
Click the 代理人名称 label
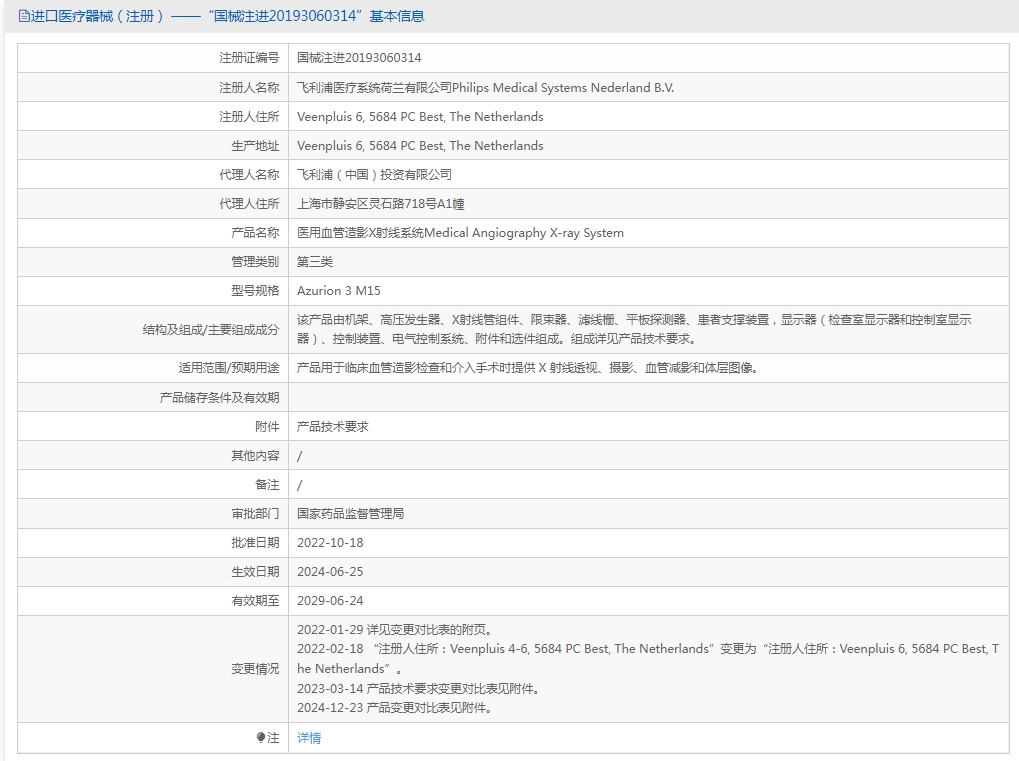[x=249, y=174]
